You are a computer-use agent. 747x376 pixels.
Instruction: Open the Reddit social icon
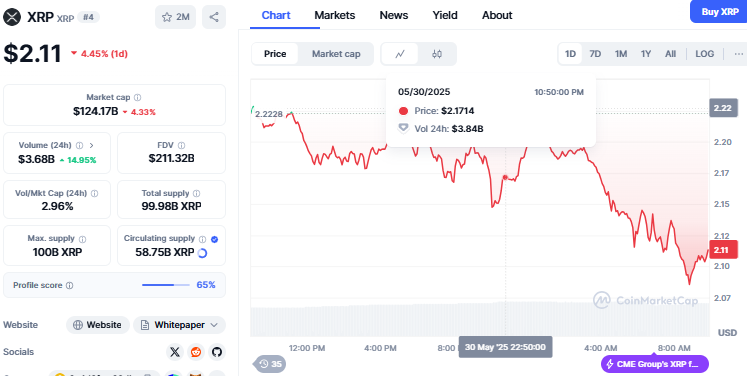(196, 352)
